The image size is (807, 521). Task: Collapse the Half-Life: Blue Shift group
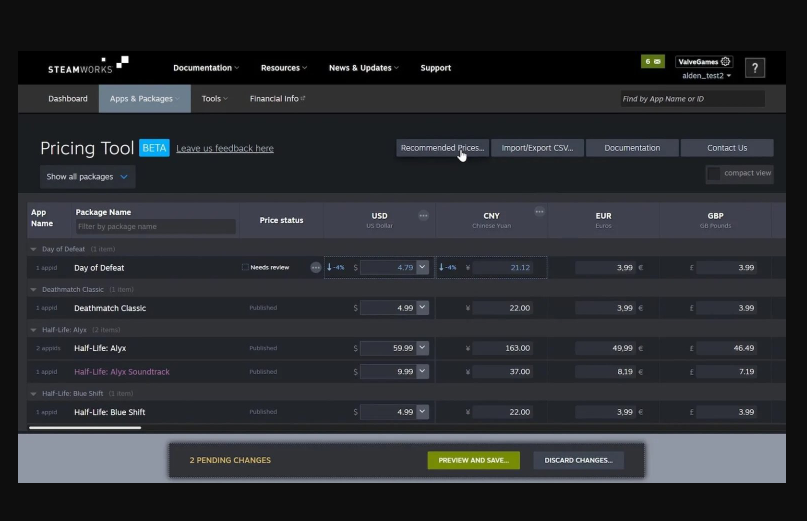tap(33, 394)
